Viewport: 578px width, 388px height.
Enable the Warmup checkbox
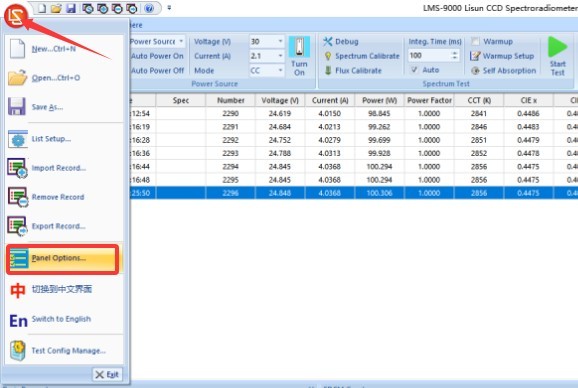click(476, 41)
